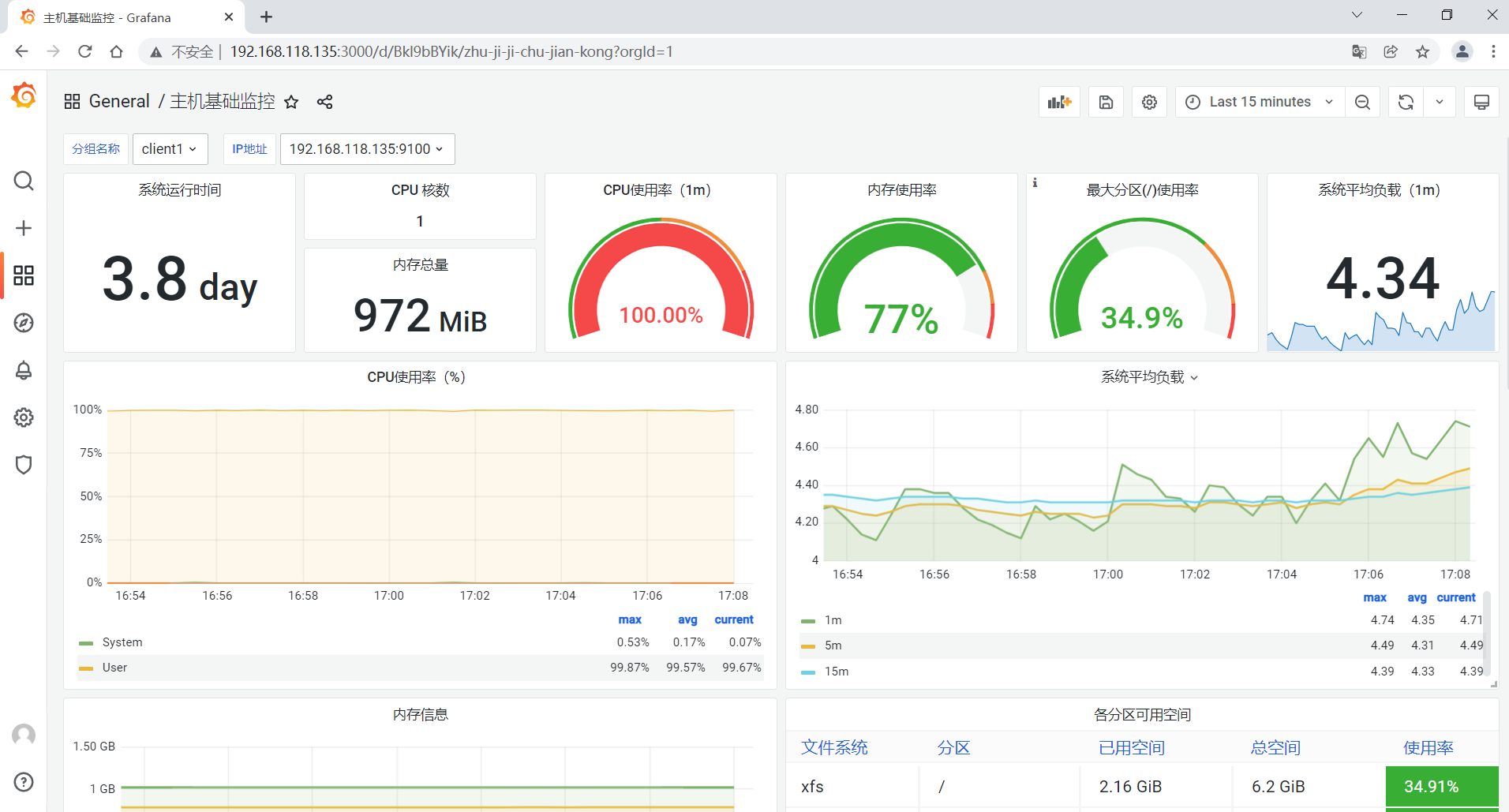
Task: Open the Create plus icon in sidebar
Action: point(24,228)
